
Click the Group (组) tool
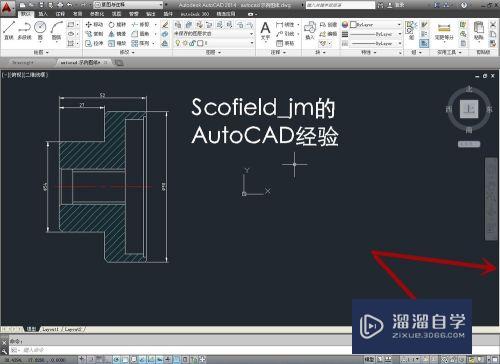click(411, 30)
